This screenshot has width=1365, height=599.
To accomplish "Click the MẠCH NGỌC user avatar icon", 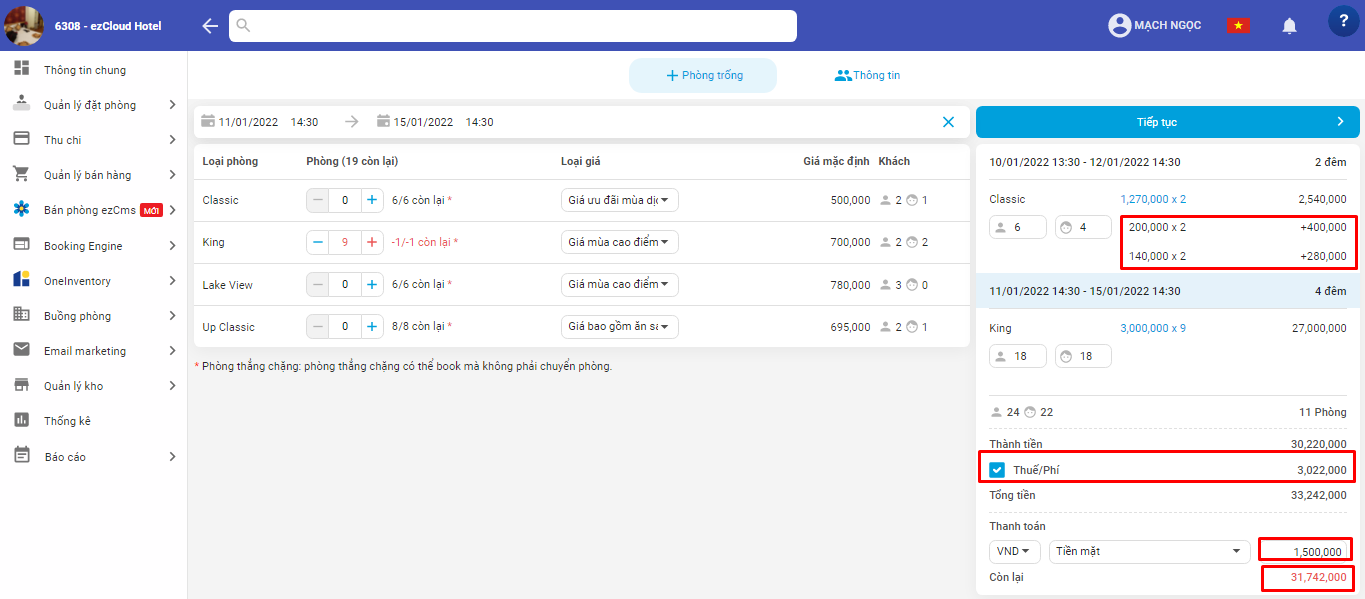I will pos(1119,26).
